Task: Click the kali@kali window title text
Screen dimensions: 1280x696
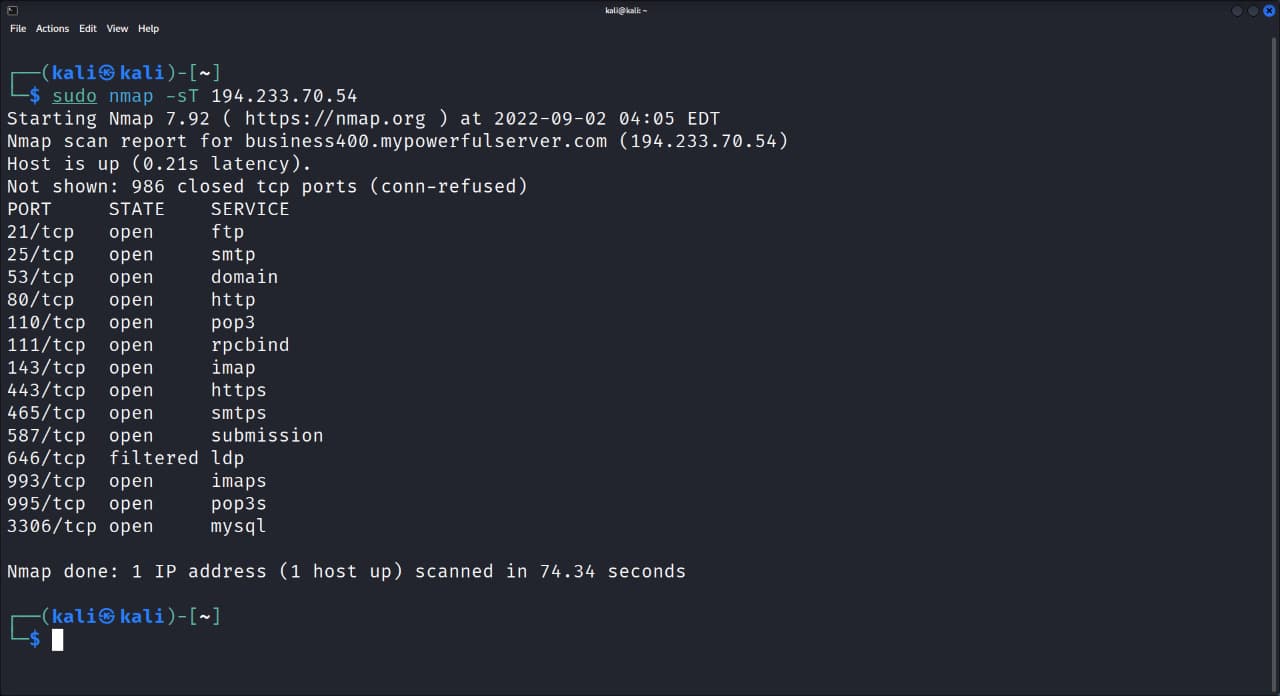Action: [627, 10]
